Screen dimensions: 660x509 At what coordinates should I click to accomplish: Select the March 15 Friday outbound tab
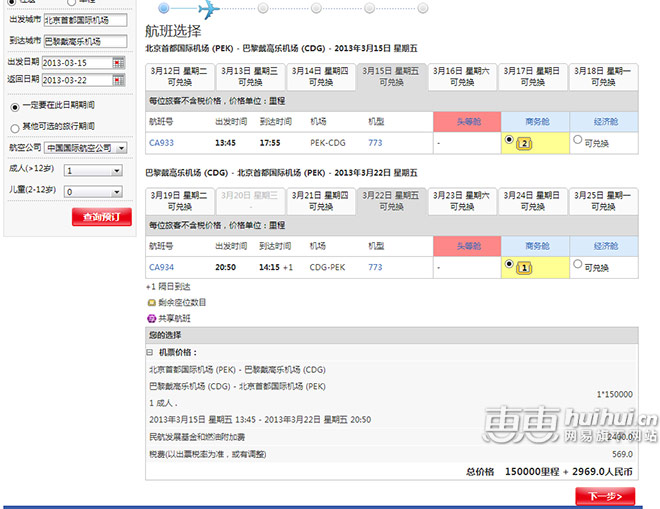(391, 77)
